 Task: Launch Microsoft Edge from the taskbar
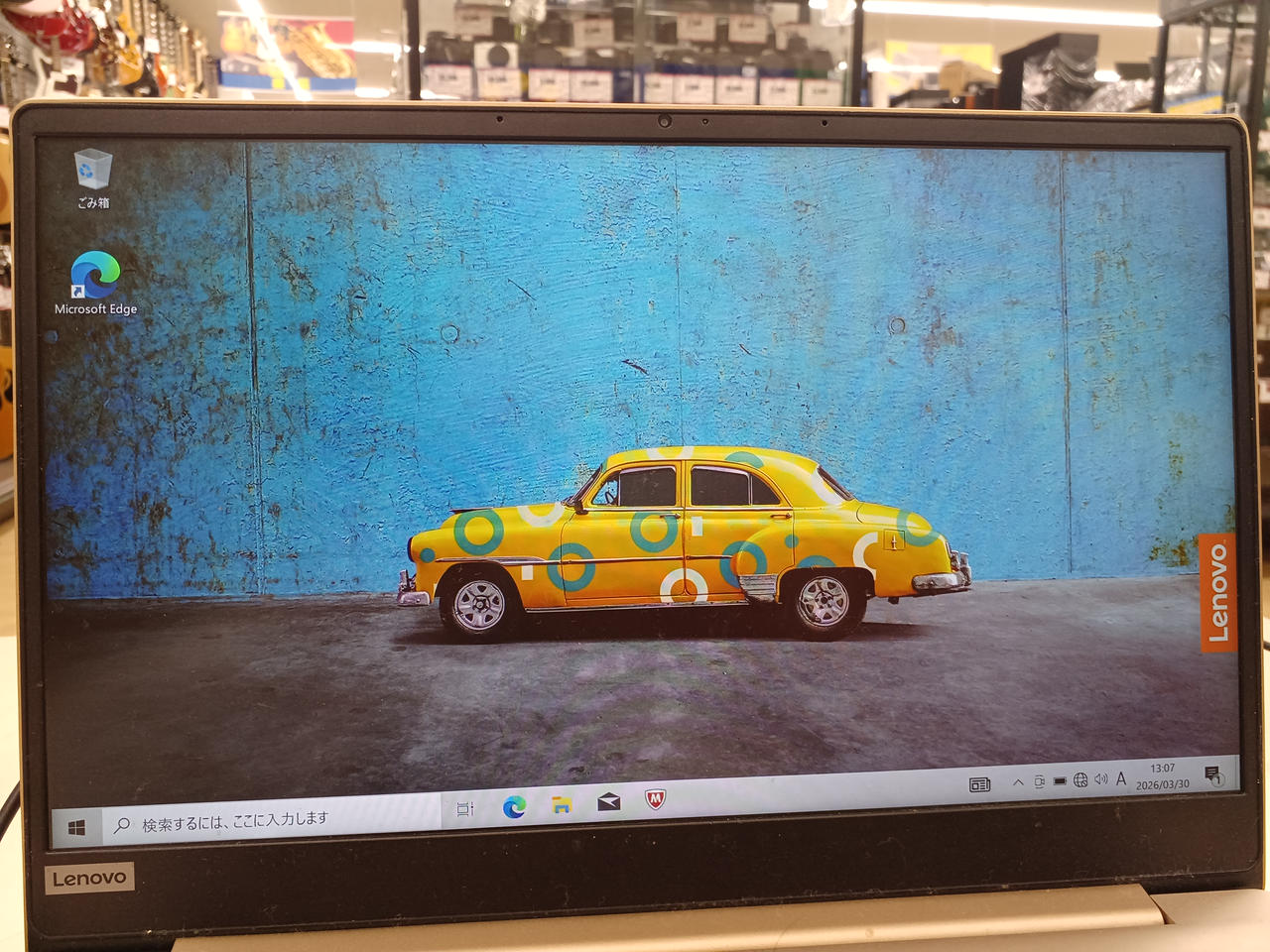click(x=514, y=807)
